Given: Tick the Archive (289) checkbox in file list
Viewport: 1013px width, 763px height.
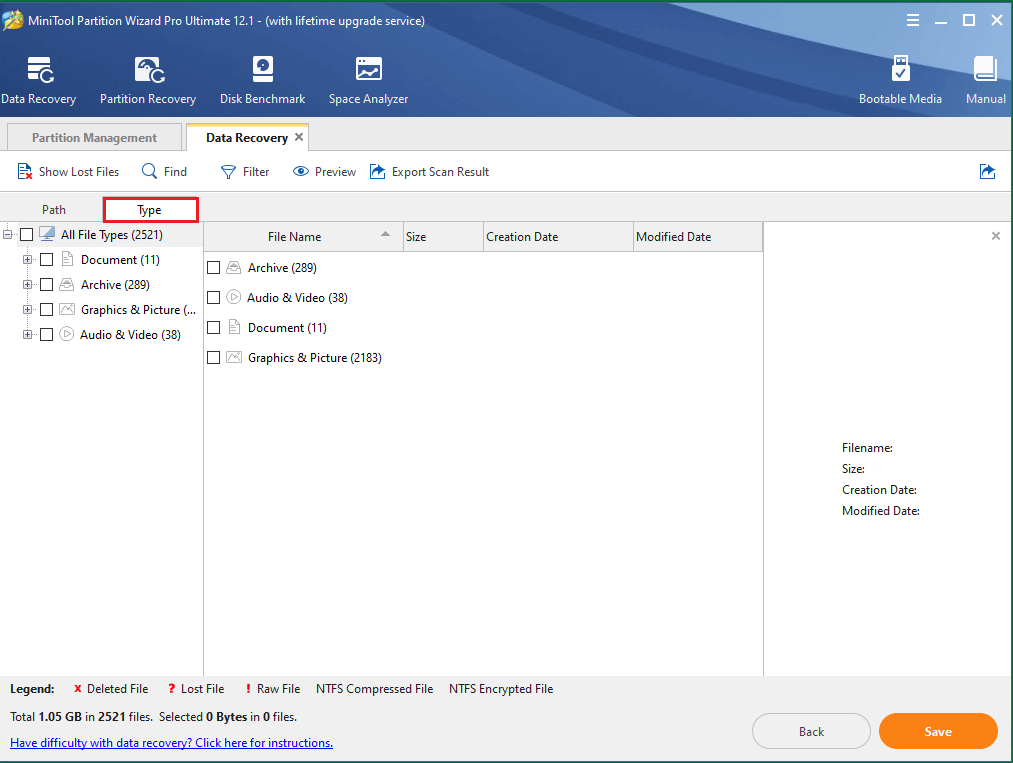Looking at the screenshot, I should (x=213, y=267).
